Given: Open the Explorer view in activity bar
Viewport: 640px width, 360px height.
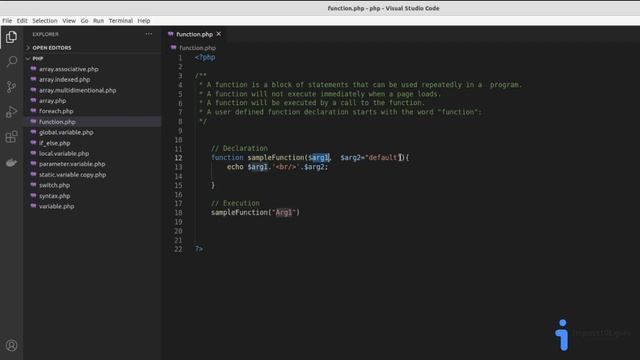Looking at the screenshot, I should [11, 37].
